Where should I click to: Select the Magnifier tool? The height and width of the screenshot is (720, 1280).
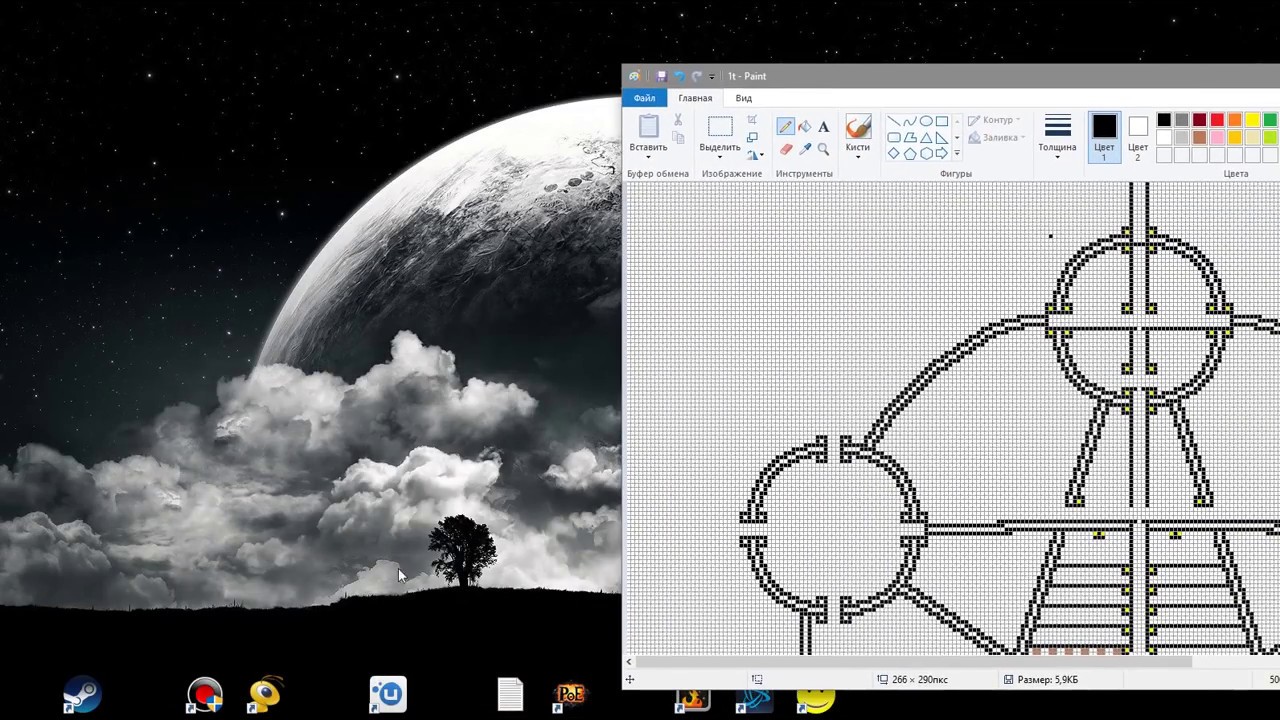pos(823,149)
